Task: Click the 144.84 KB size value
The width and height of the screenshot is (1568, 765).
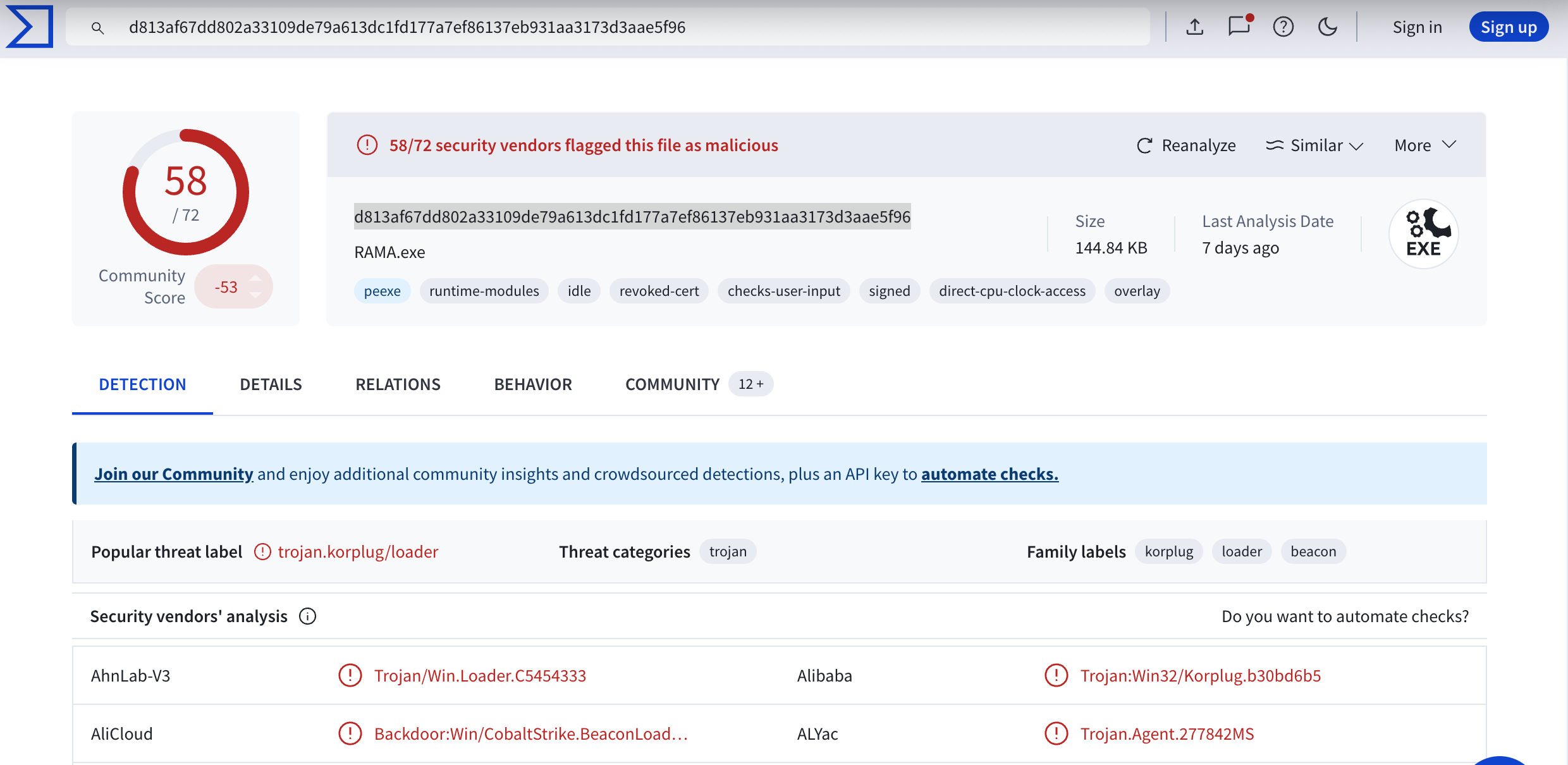Action: point(1112,248)
